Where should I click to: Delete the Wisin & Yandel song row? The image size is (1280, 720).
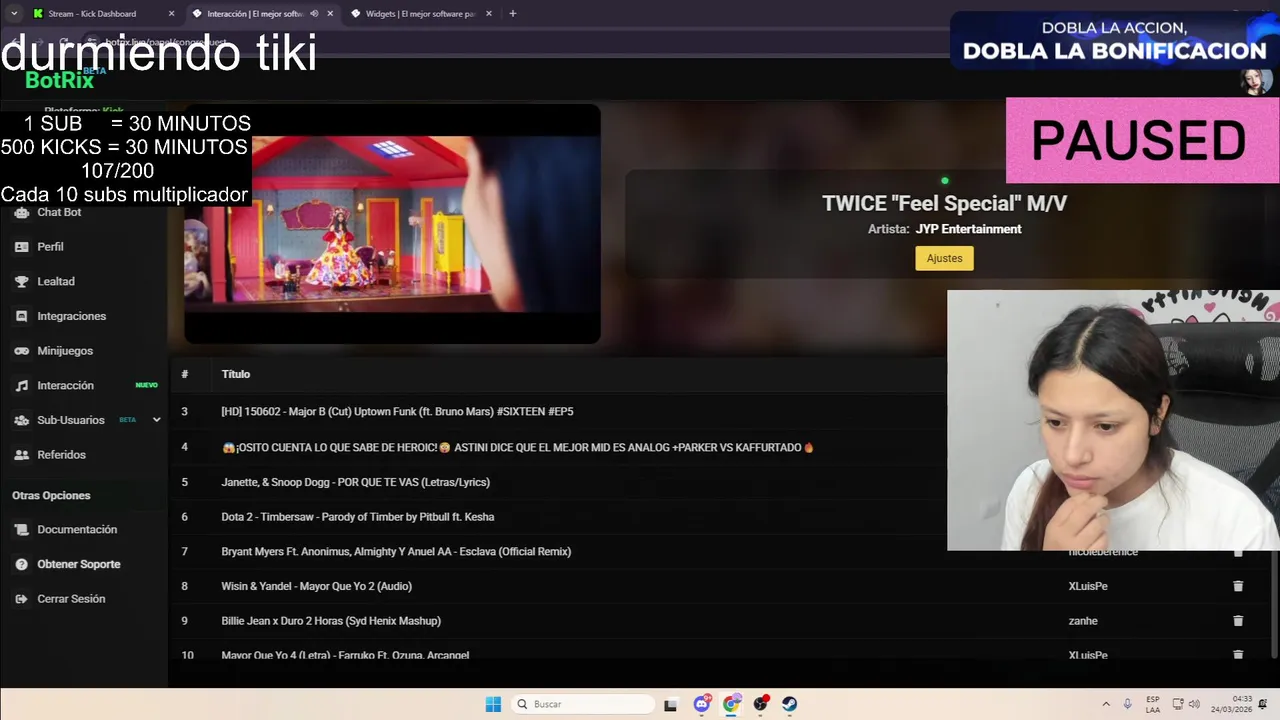coord(1238,586)
